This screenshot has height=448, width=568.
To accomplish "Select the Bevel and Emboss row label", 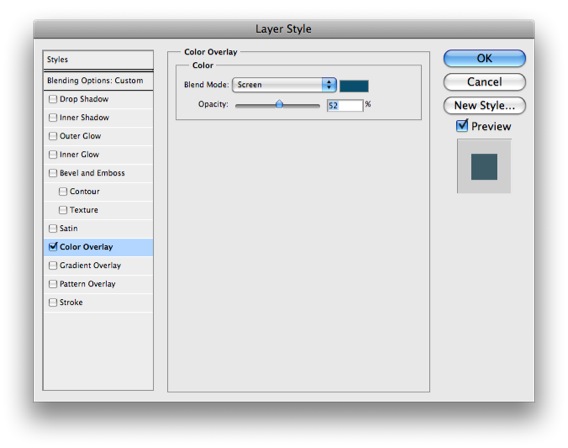I will [92, 173].
